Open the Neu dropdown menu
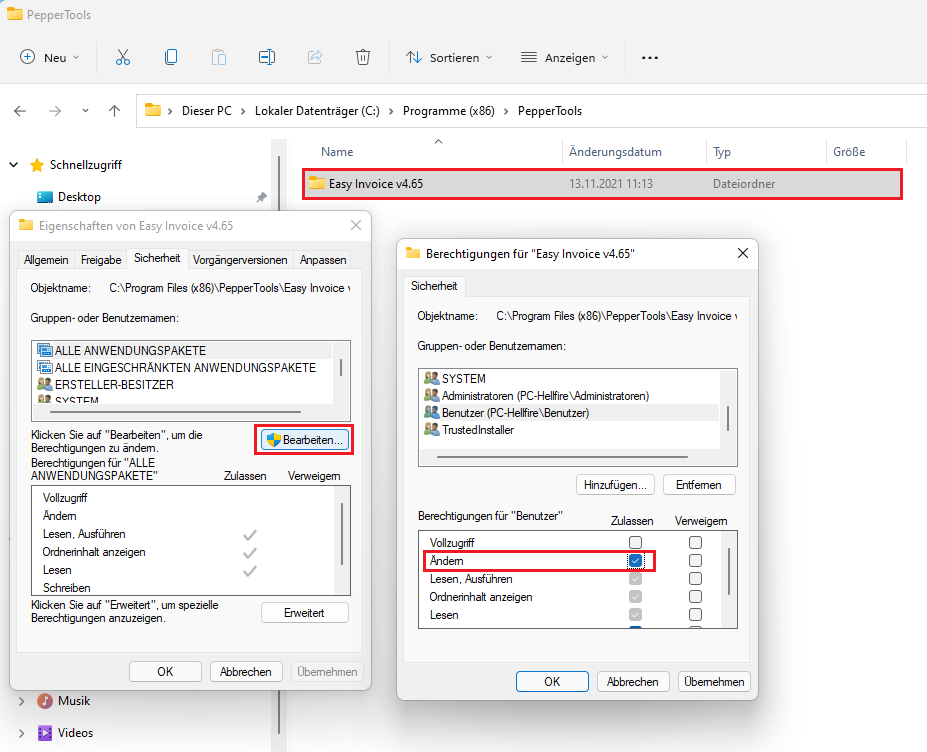Image resolution: width=927 pixels, height=752 pixels. [x=50, y=57]
